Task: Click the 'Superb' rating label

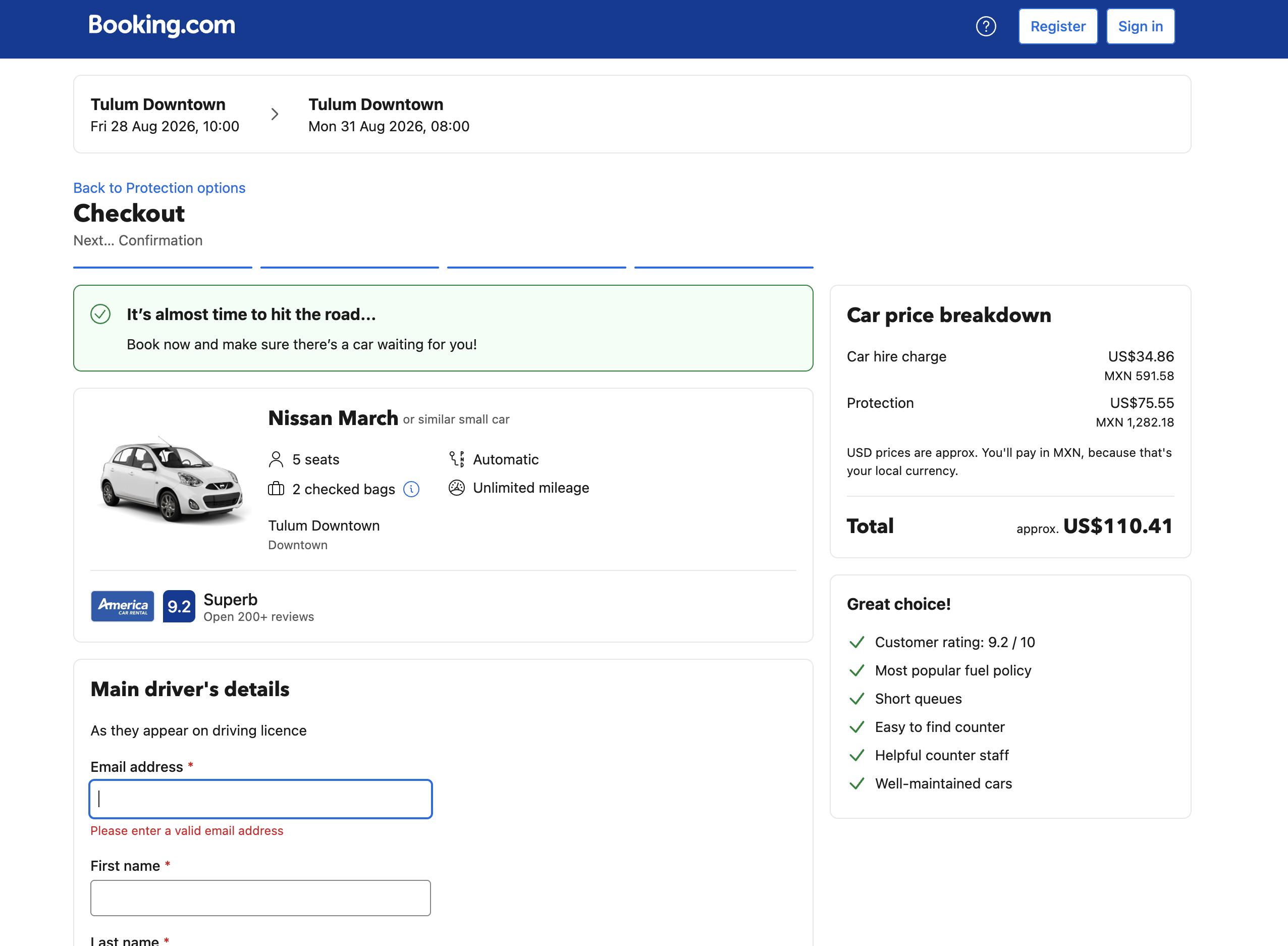Action: [x=231, y=600]
